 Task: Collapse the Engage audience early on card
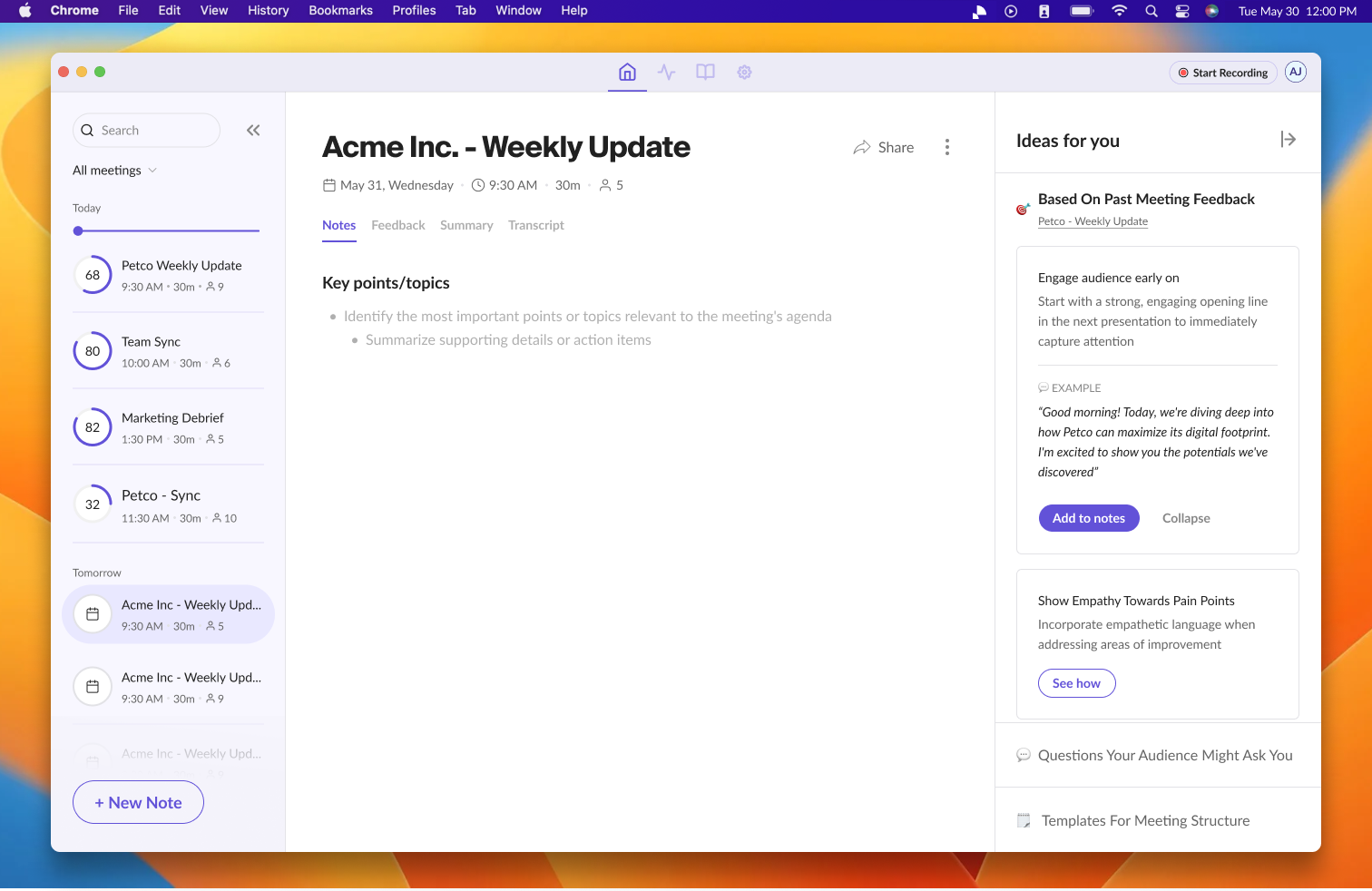[1186, 518]
